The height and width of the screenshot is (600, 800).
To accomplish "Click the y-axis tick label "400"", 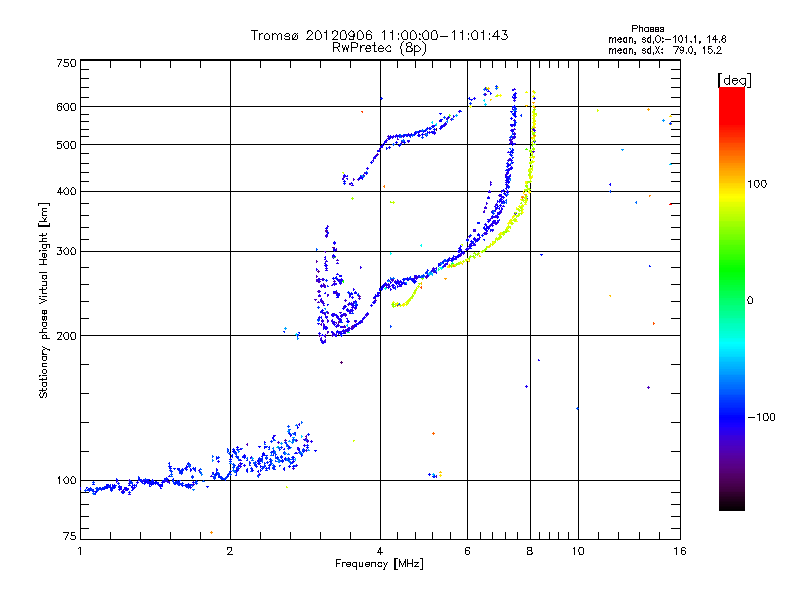I will [x=66, y=192].
